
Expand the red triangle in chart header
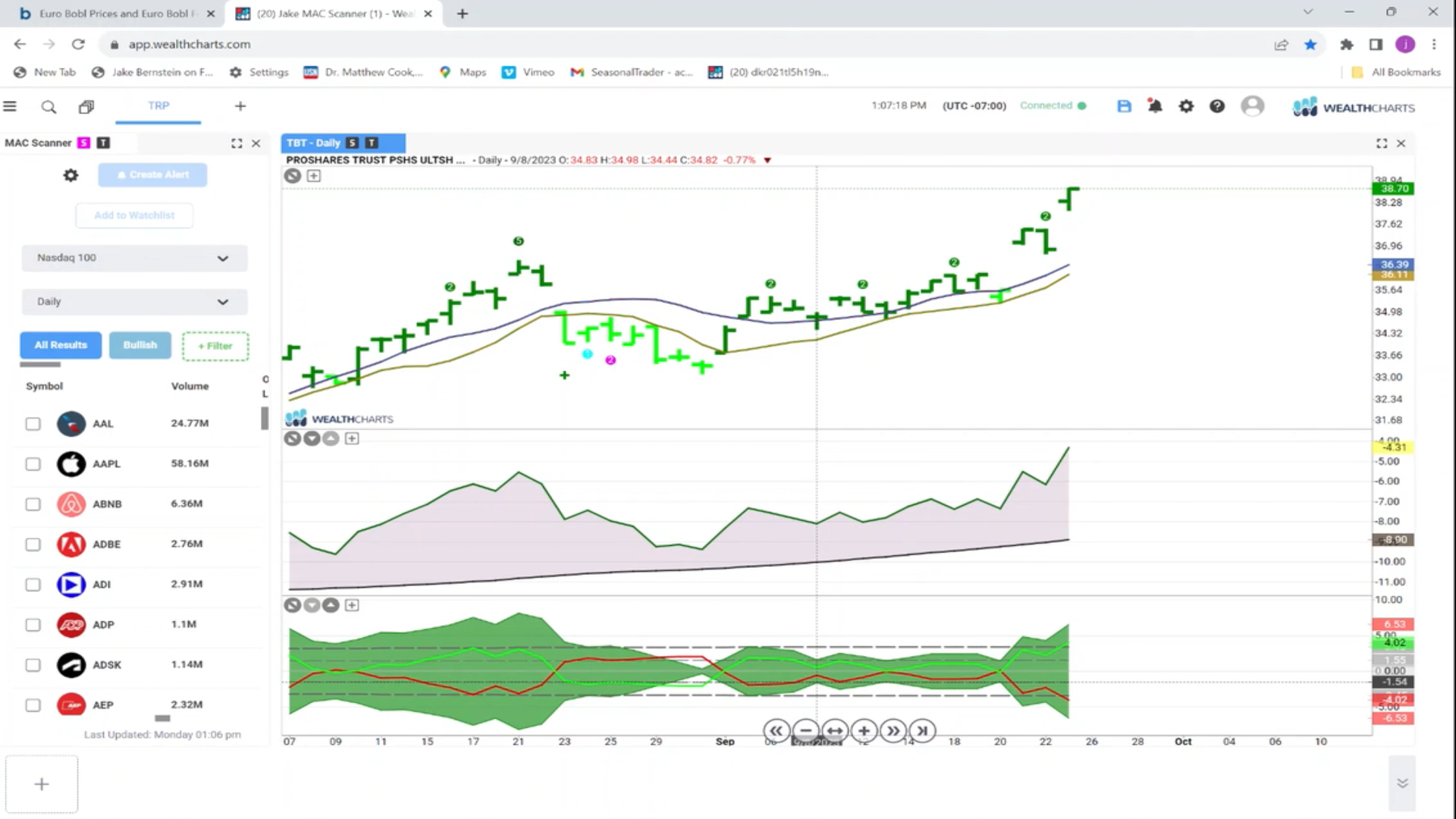point(767,160)
